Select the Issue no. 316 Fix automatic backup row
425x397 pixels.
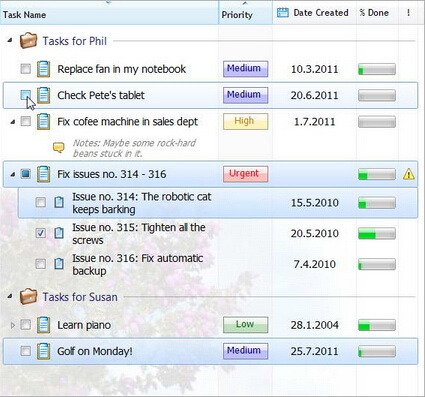click(x=218, y=264)
